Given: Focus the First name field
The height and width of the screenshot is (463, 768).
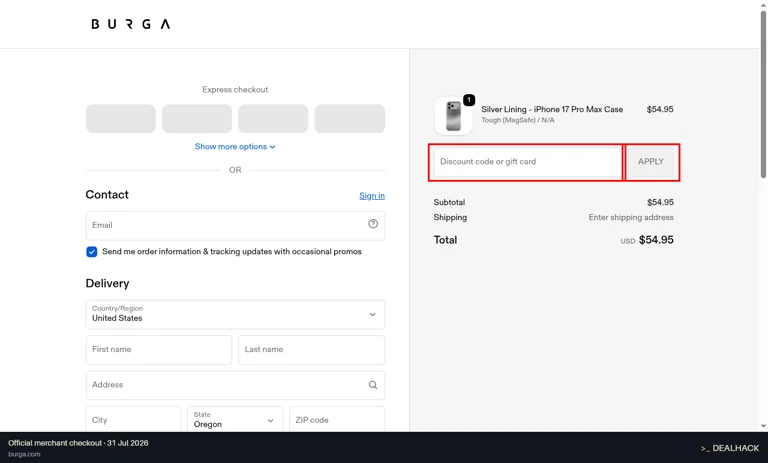Looking at the screenshot, I should tap(159, 350).
